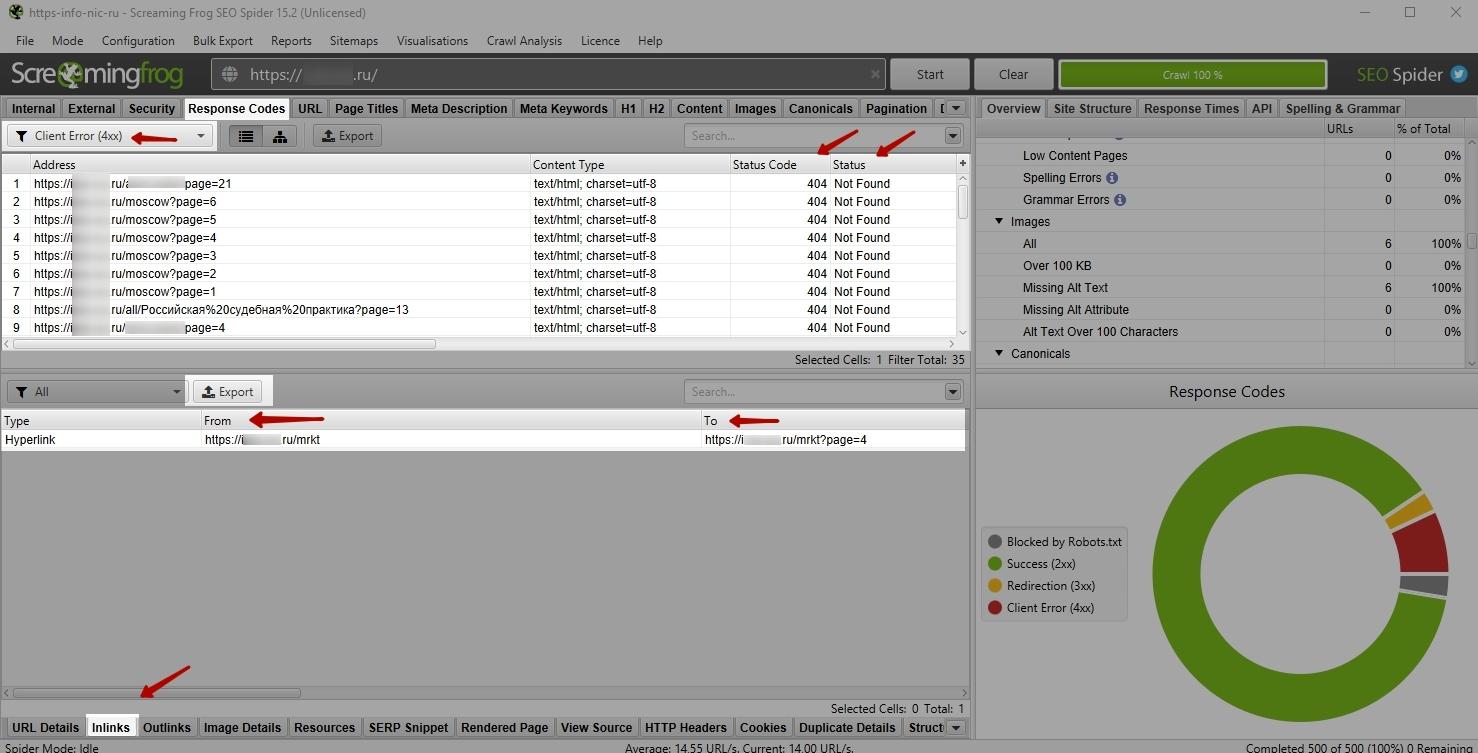
Task: Open upper search options dropdown arrow
Action: click(953, 136)
